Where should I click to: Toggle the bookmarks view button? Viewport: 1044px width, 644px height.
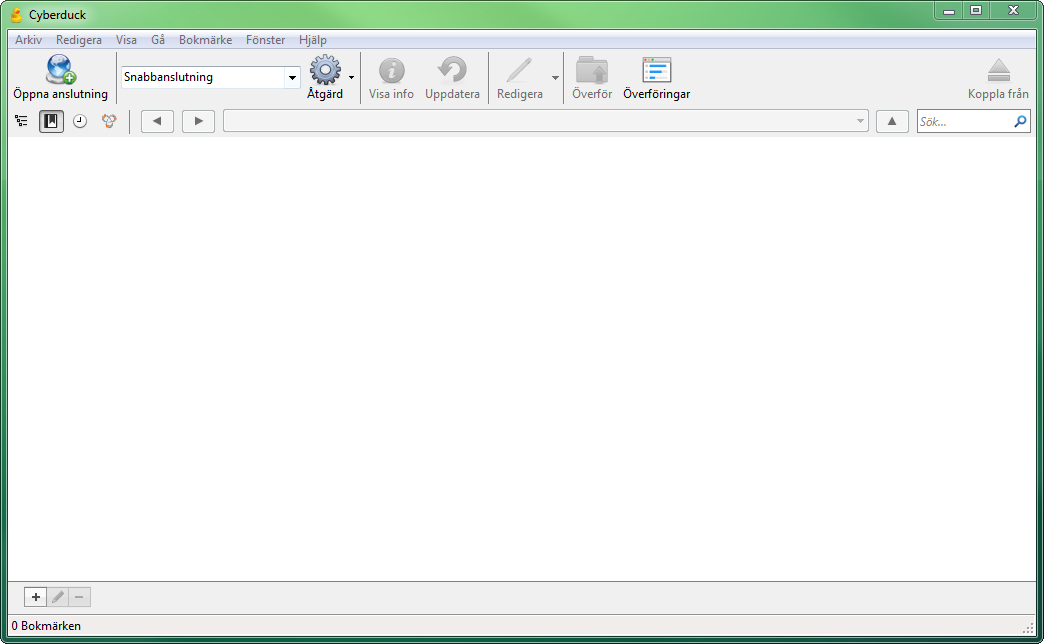(51, 121)
